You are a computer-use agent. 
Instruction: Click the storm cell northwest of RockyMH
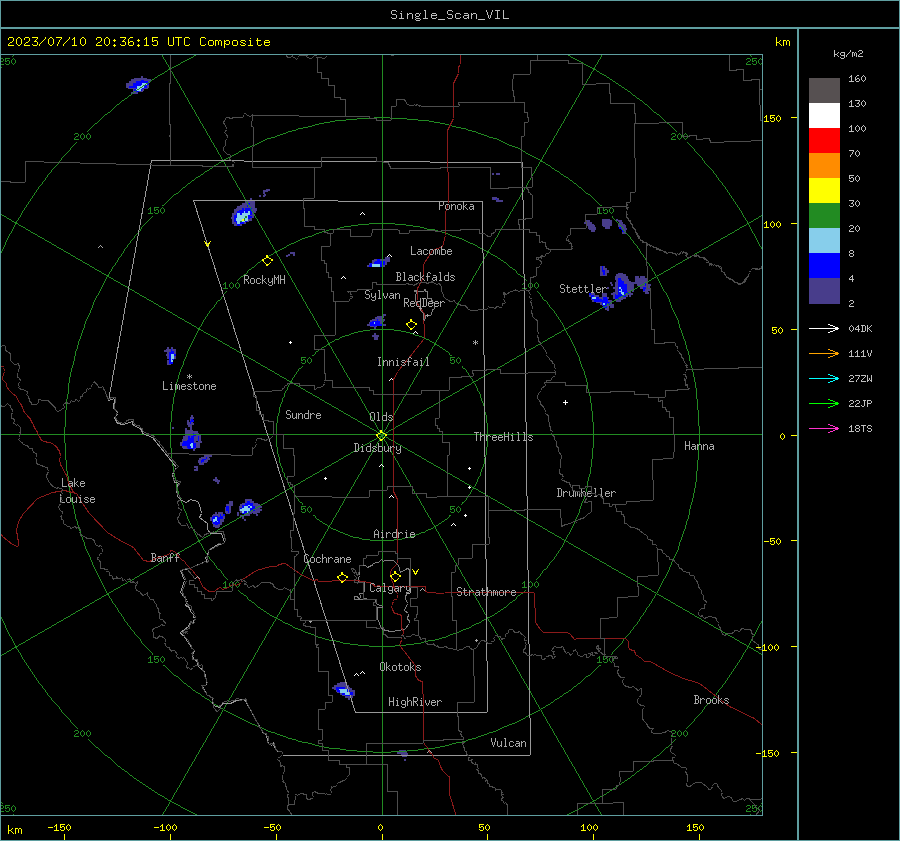[x=243, y=214]
